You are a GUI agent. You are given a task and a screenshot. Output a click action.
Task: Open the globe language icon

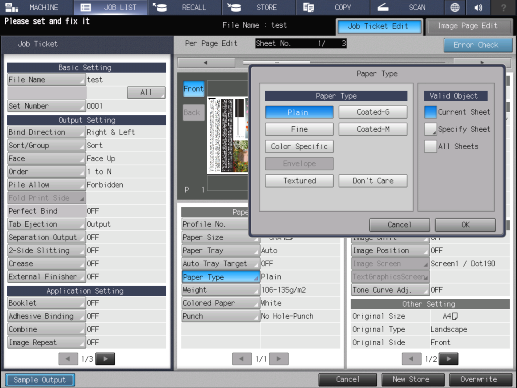[x=455, y=7]
